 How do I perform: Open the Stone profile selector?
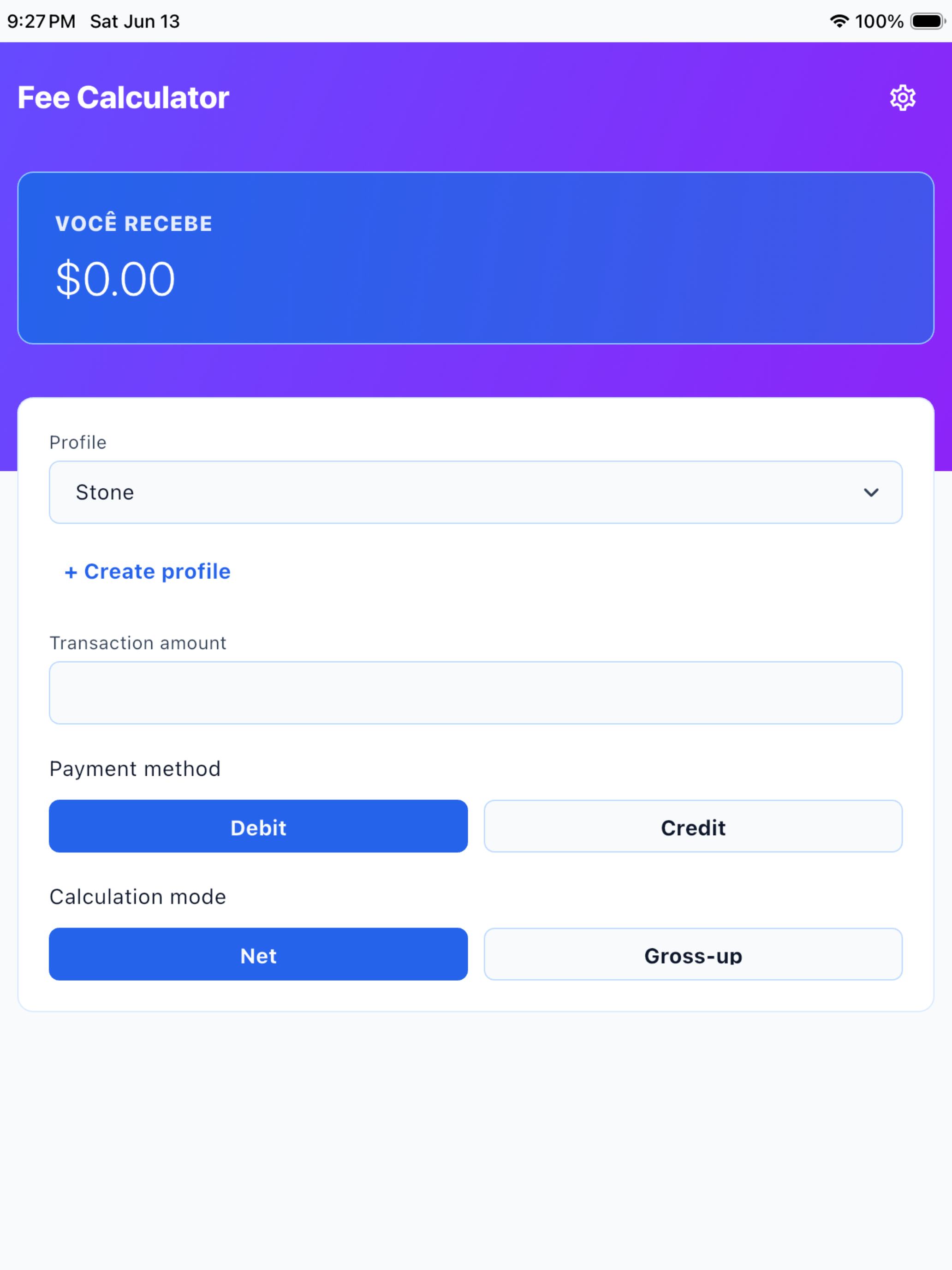(x=476, y=492)
